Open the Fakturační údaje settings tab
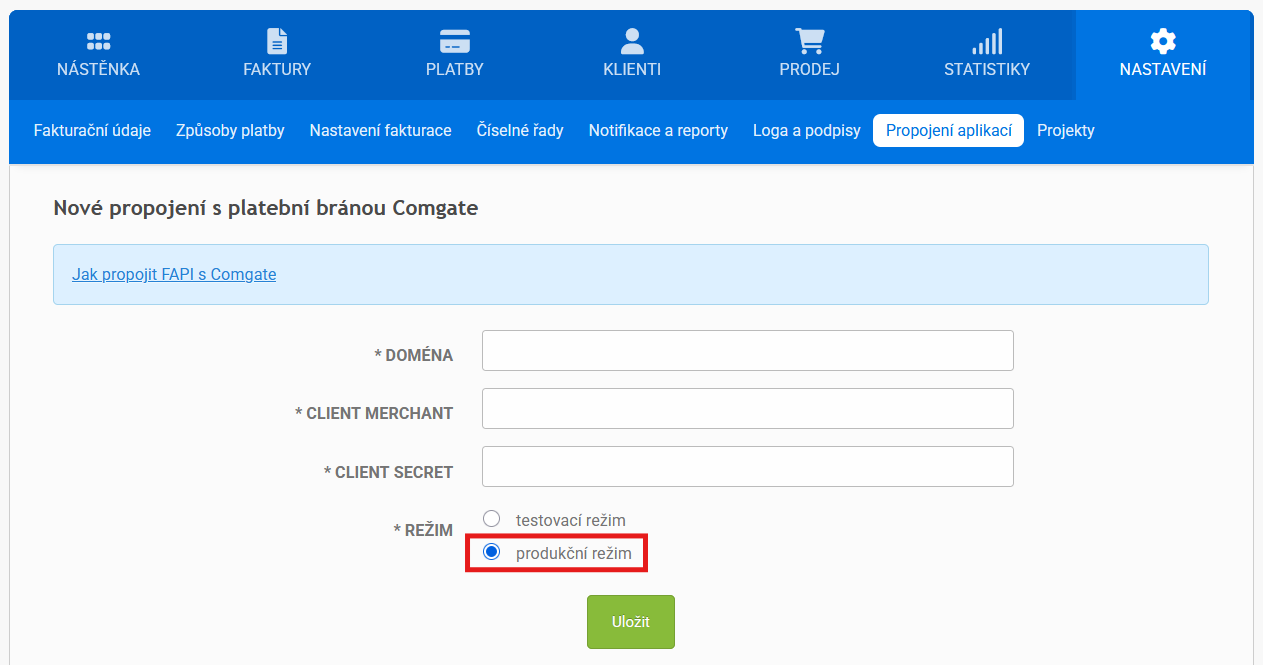 click(92, 130)
